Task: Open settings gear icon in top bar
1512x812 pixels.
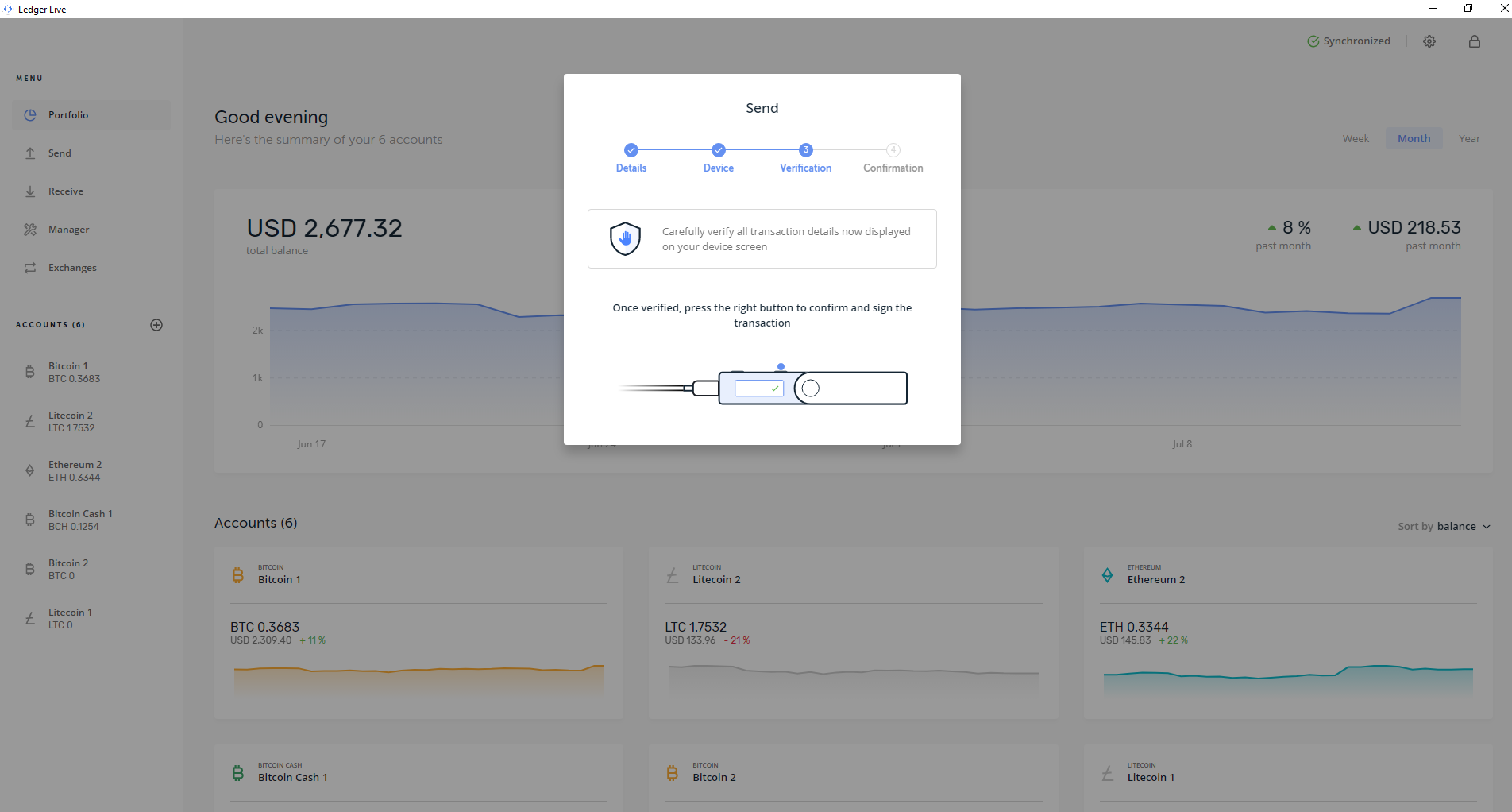Action: [x=1429, y=41]
